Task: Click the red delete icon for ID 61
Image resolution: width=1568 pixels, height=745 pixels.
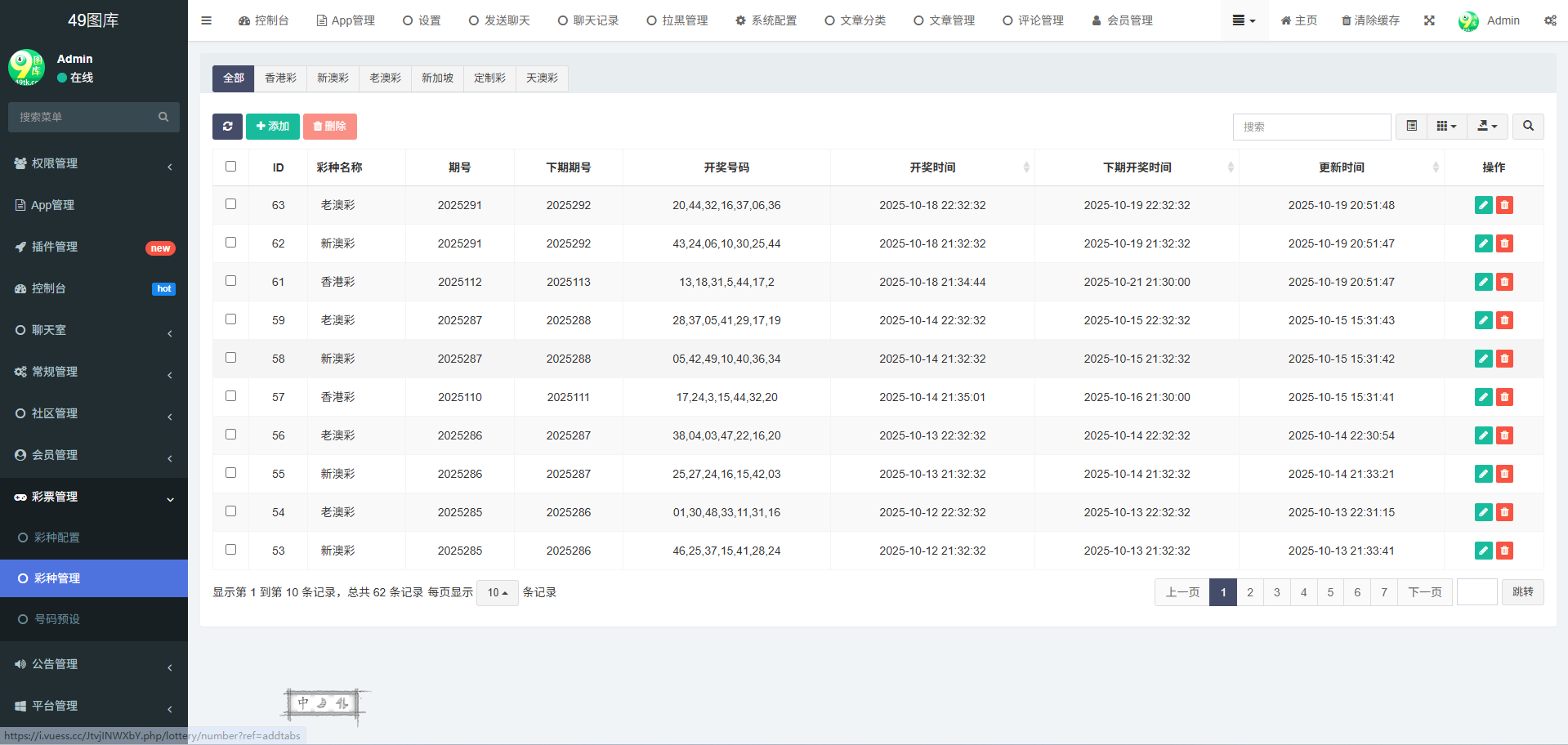Action: pyautogui.click(x=1504, y=282)
